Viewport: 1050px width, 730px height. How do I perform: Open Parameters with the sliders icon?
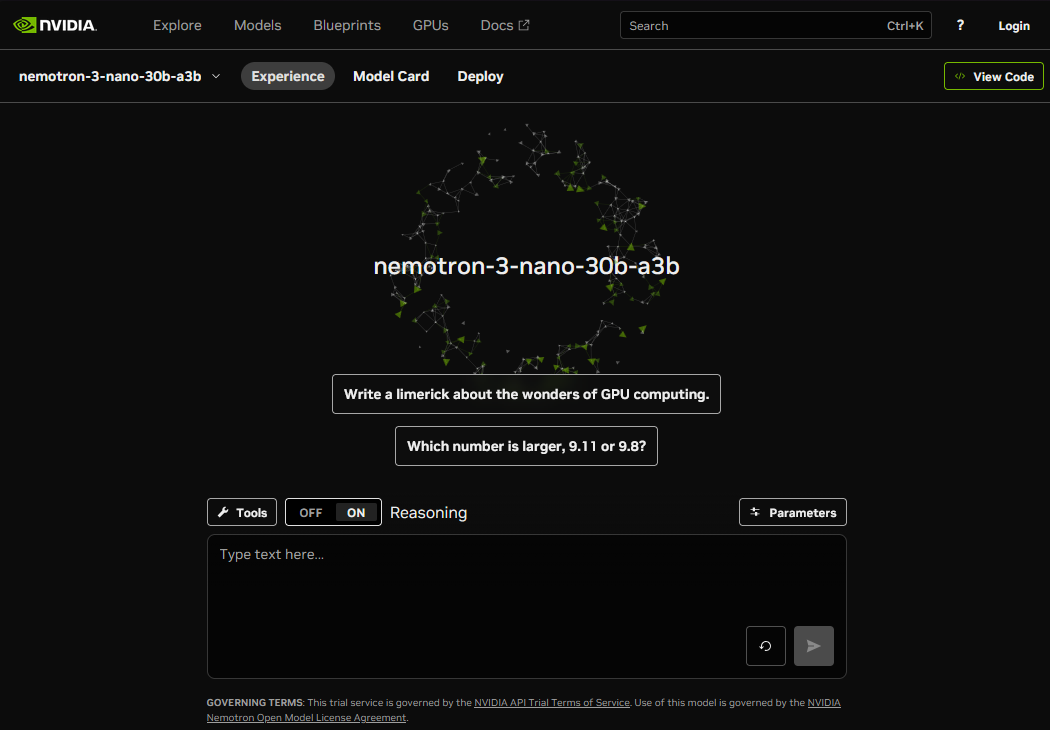click(755, 512)
